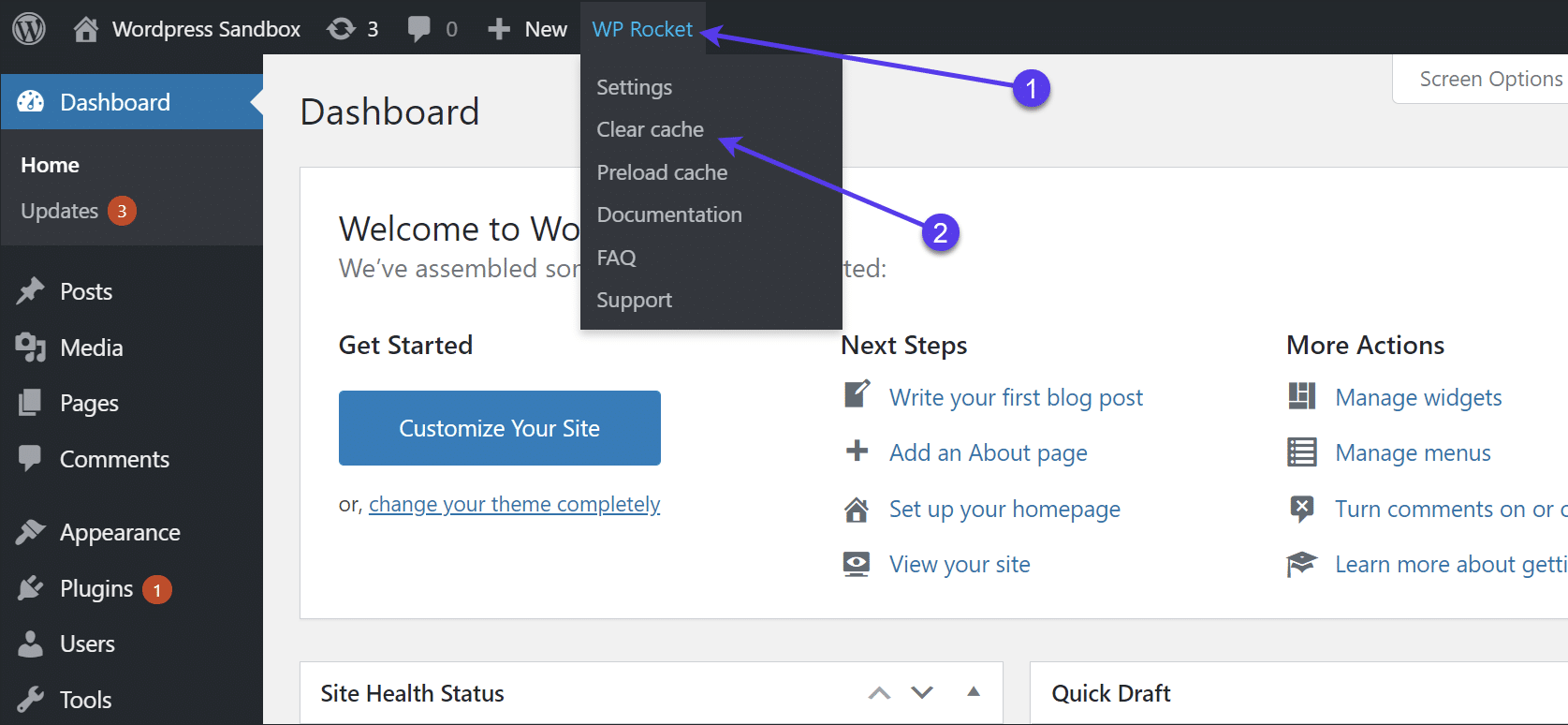This screenshot has width=1568, height=725.
Task: Open Posts via the pushpin icon
Action: [31, 291]
